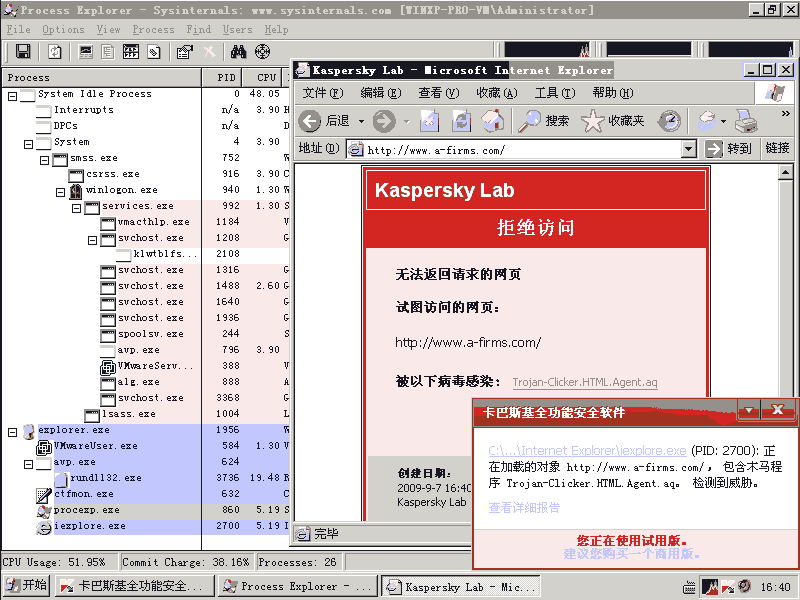The image size is (800, 600).
Task: Open the File menu in Process Explorer
Action: pos(18,30)
